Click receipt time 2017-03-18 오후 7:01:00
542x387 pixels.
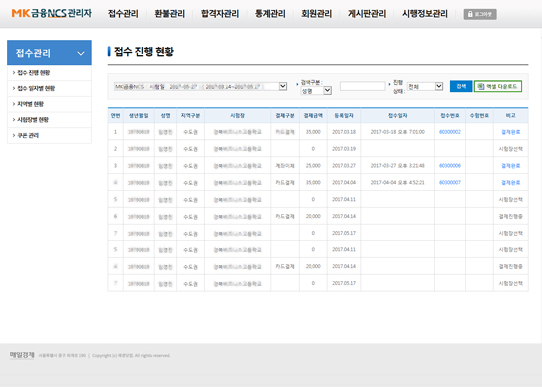(398, 132)
